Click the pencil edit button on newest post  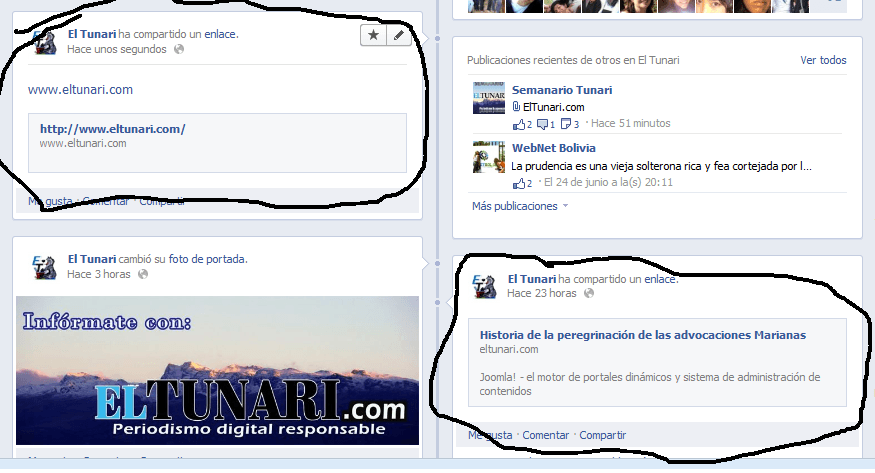398,35
